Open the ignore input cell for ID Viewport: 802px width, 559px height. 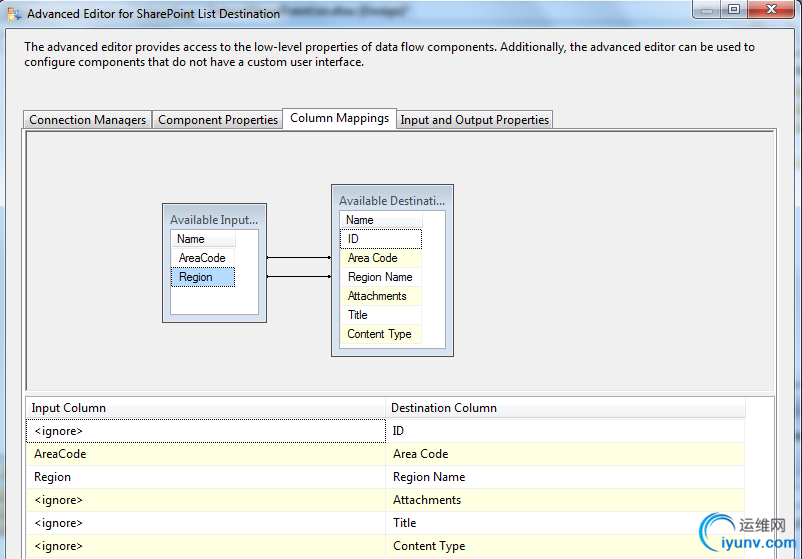pos(206,431)
